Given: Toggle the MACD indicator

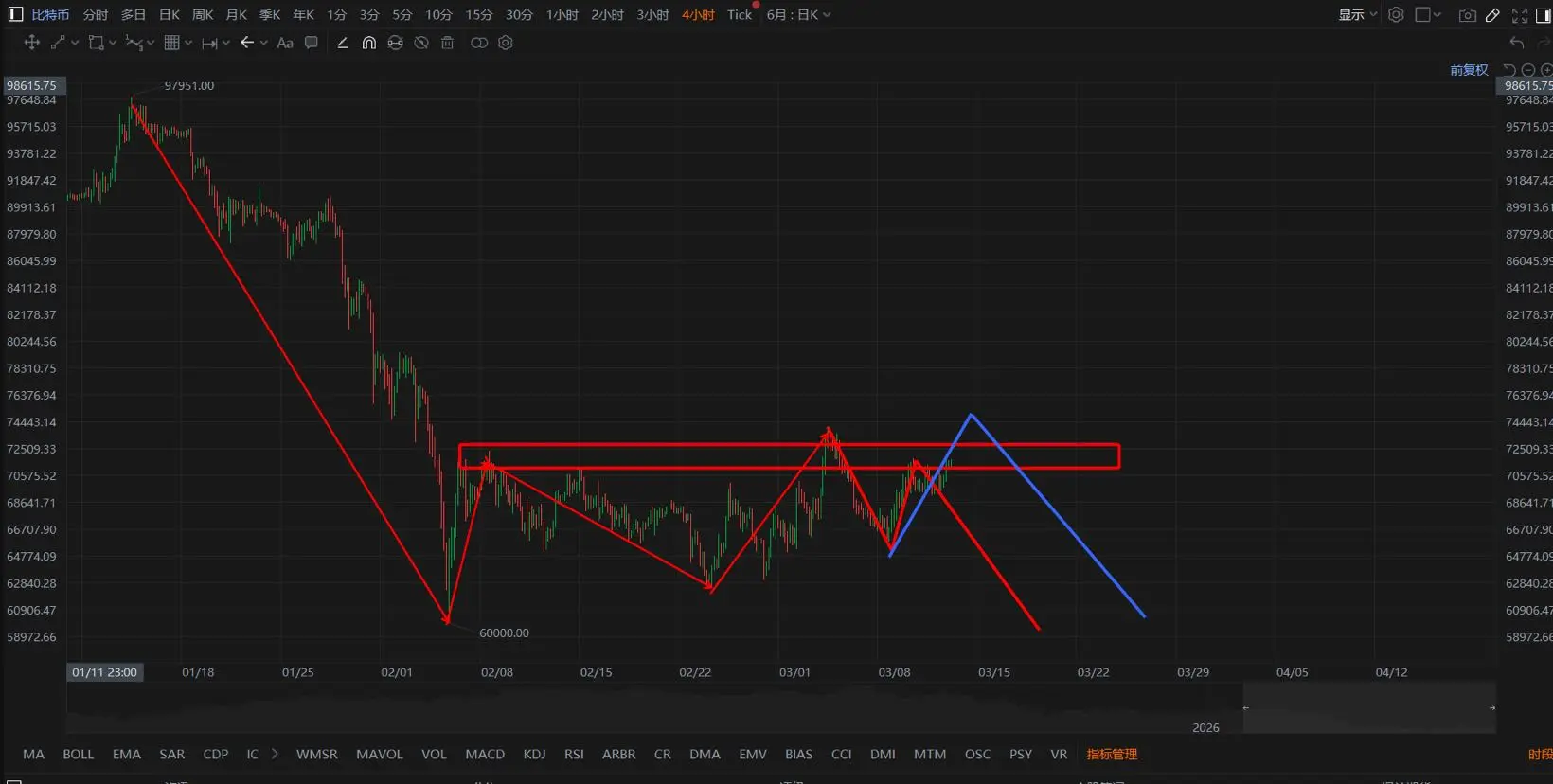Looking at the screenshot, I should pyautogui.click(x=485, y=754).
